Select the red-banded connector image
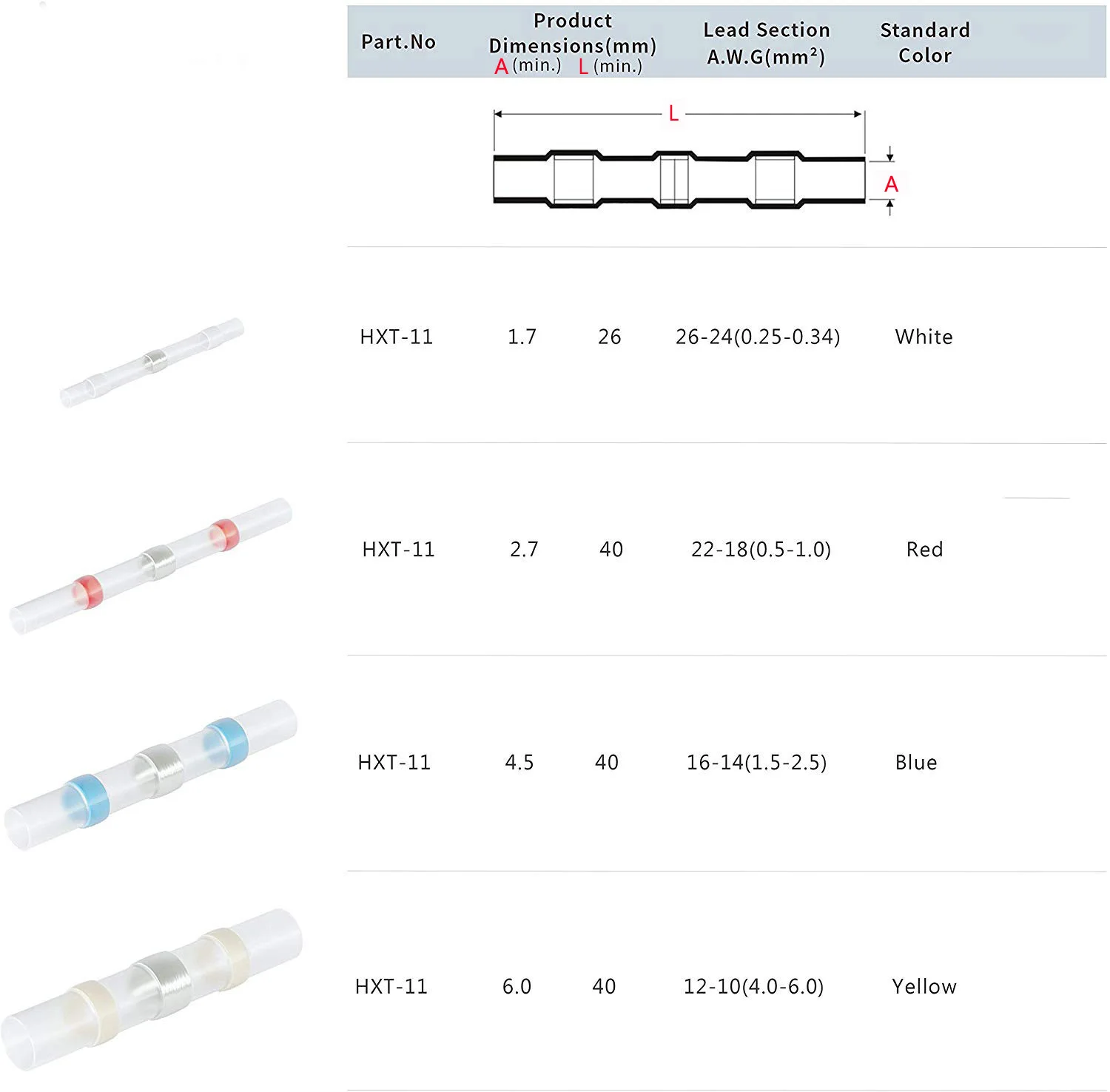 152,565
